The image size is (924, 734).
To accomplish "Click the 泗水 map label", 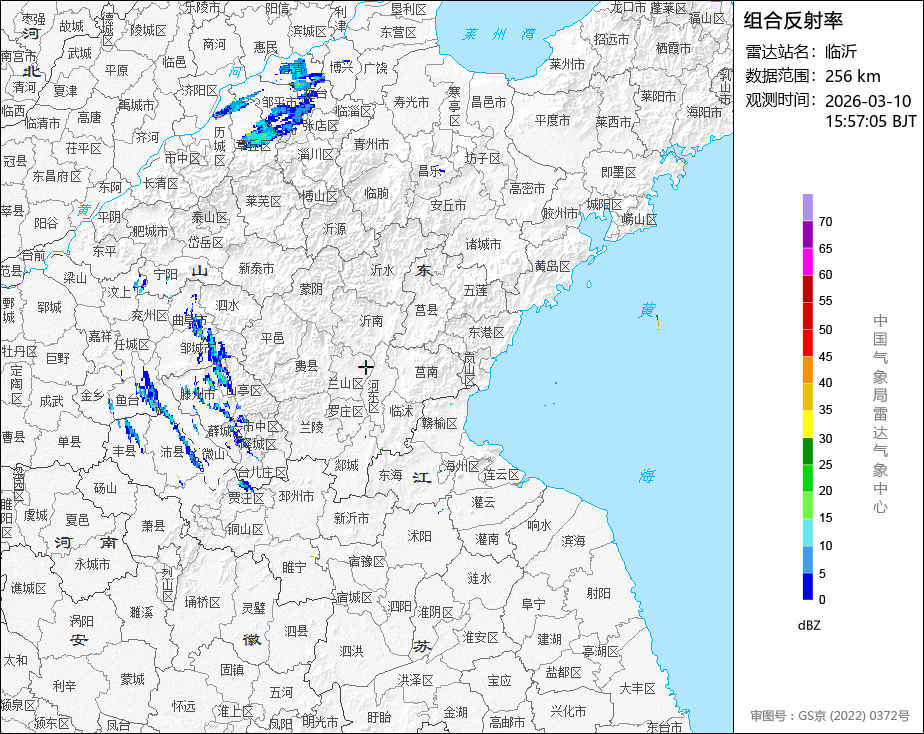I will click(x=227, y=305).
